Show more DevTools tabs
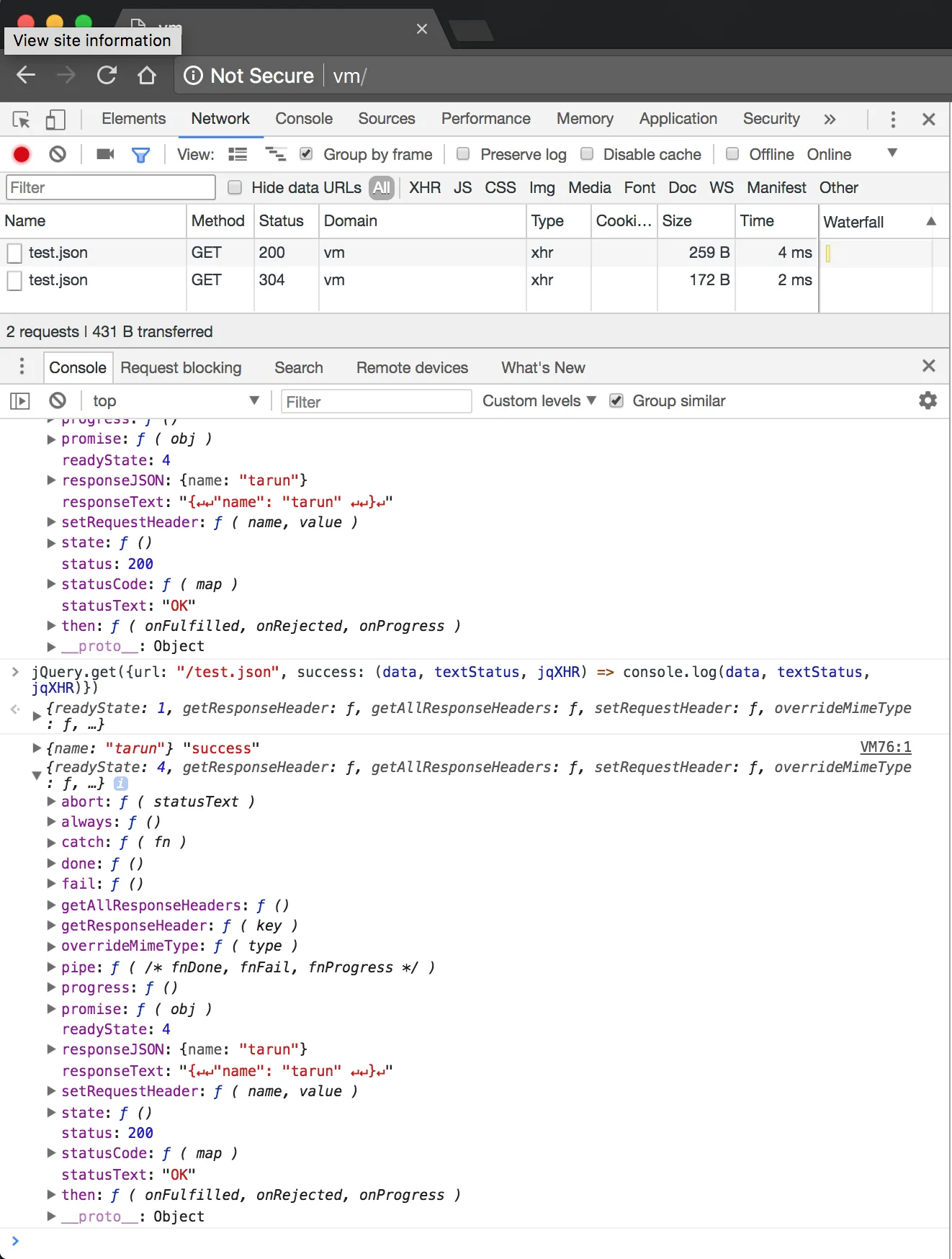 (830, 120)
